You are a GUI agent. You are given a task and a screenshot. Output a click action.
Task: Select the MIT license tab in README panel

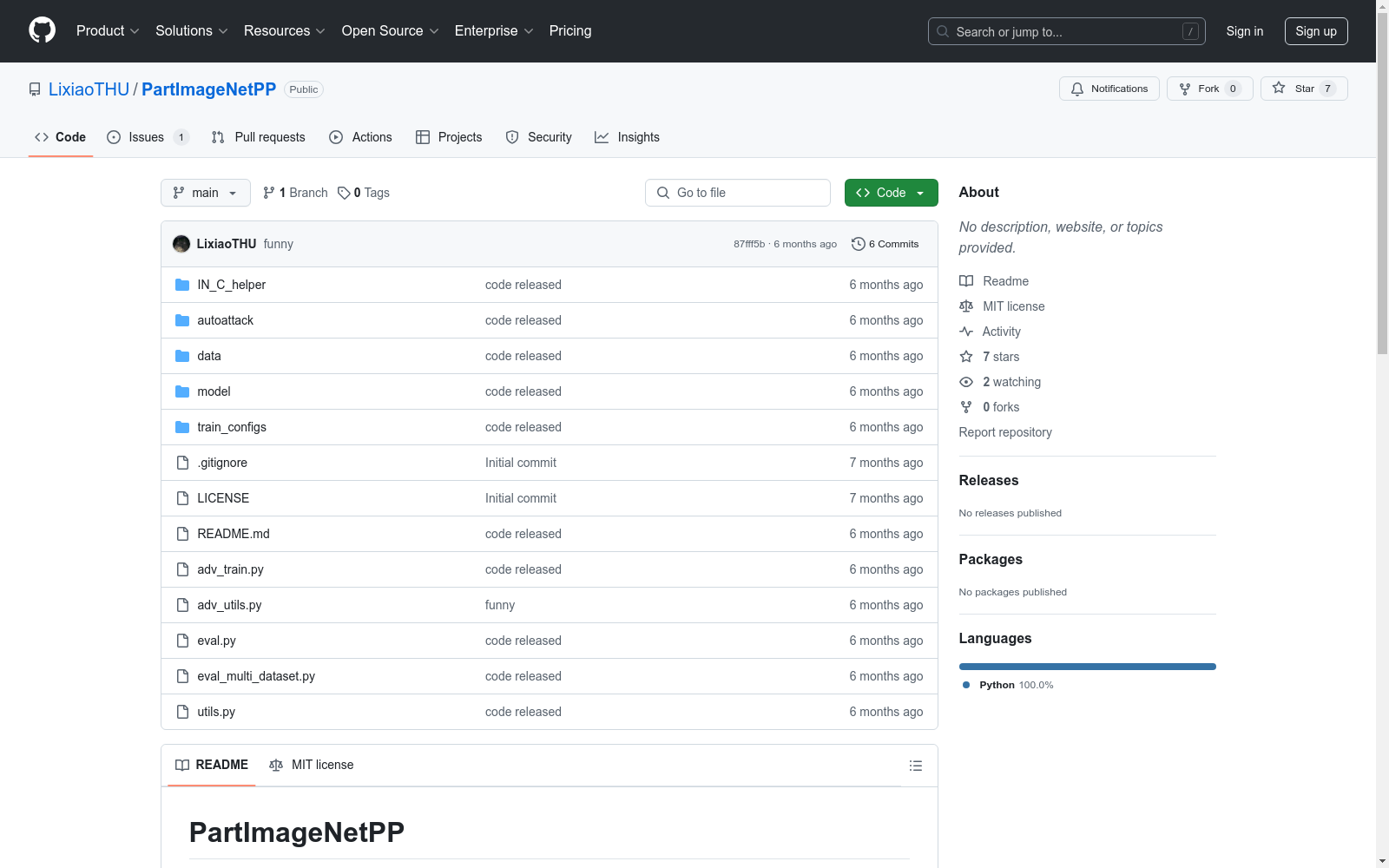[312, 765]
